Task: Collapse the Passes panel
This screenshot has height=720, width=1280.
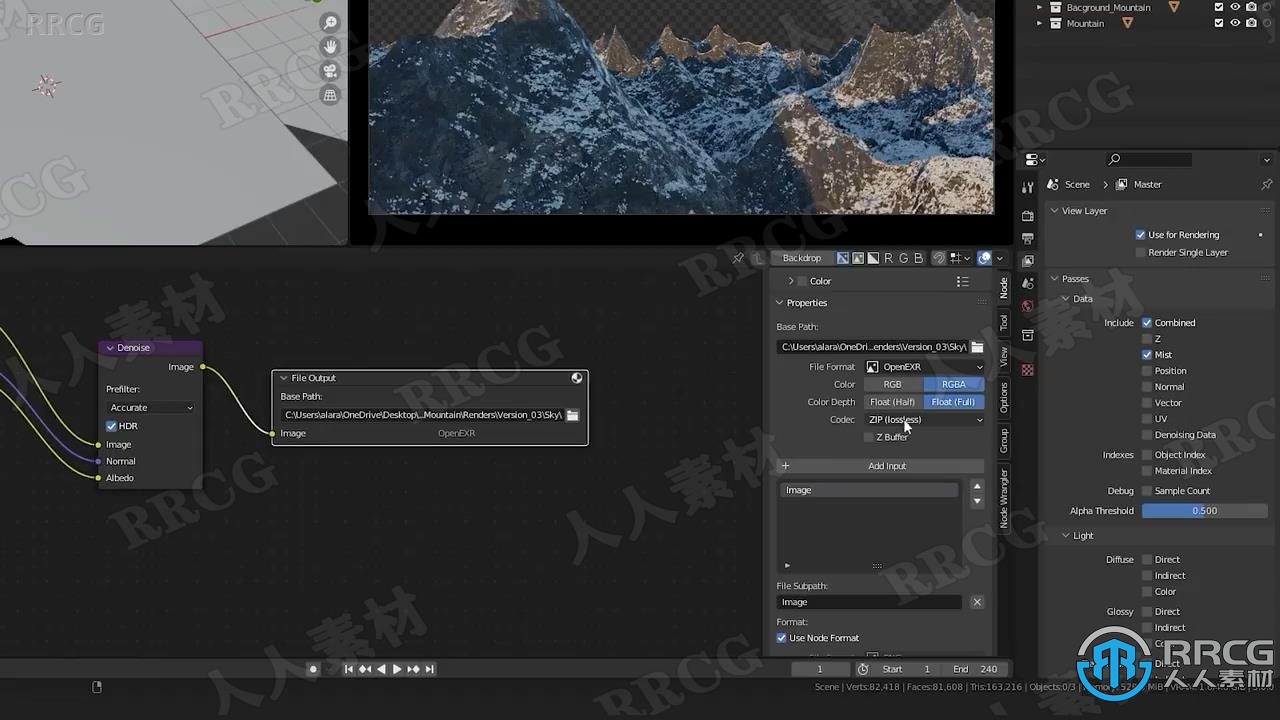Action: [x=1054, y=279]
